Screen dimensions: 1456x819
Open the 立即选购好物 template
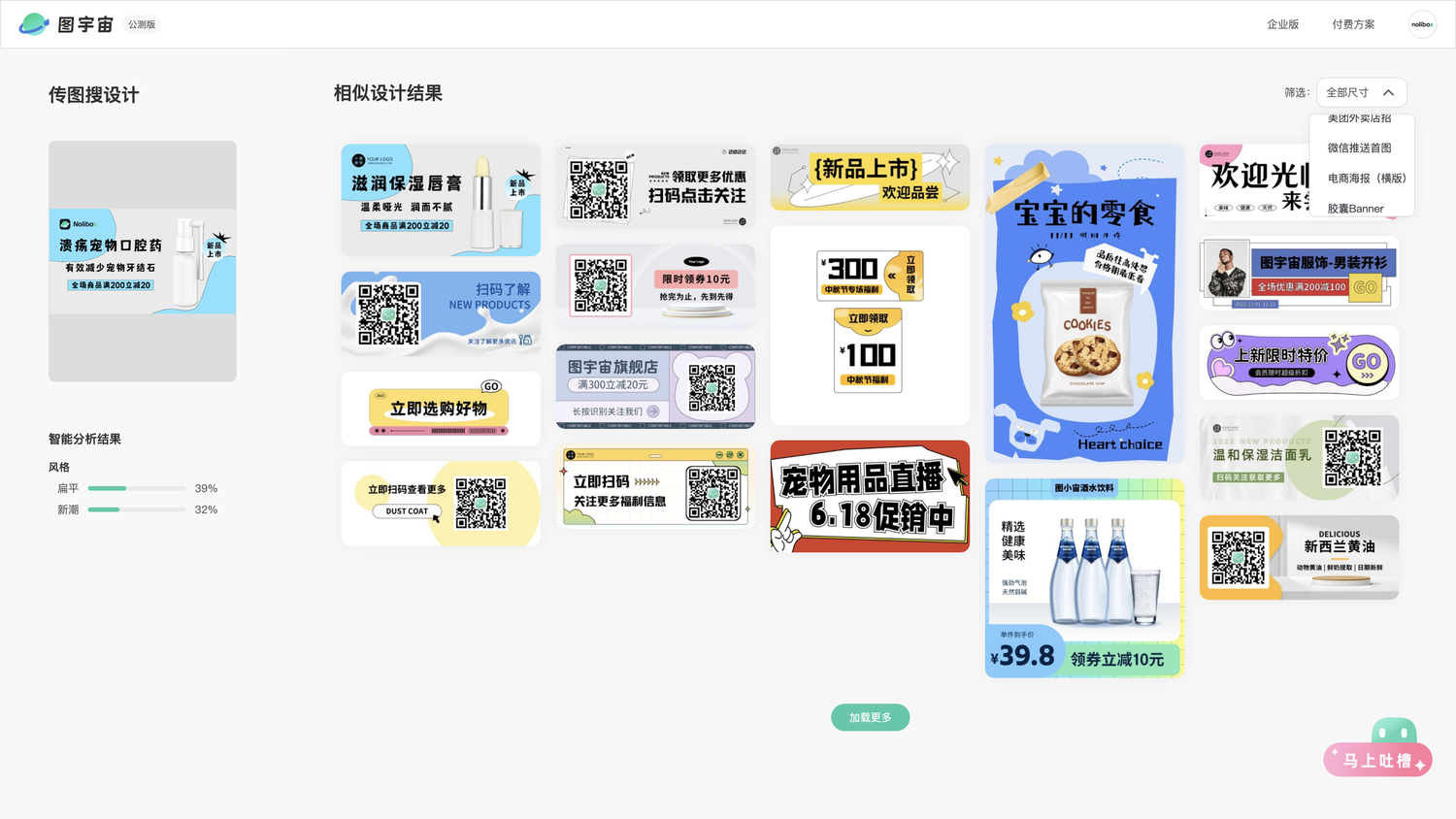(x=441, y=409)
